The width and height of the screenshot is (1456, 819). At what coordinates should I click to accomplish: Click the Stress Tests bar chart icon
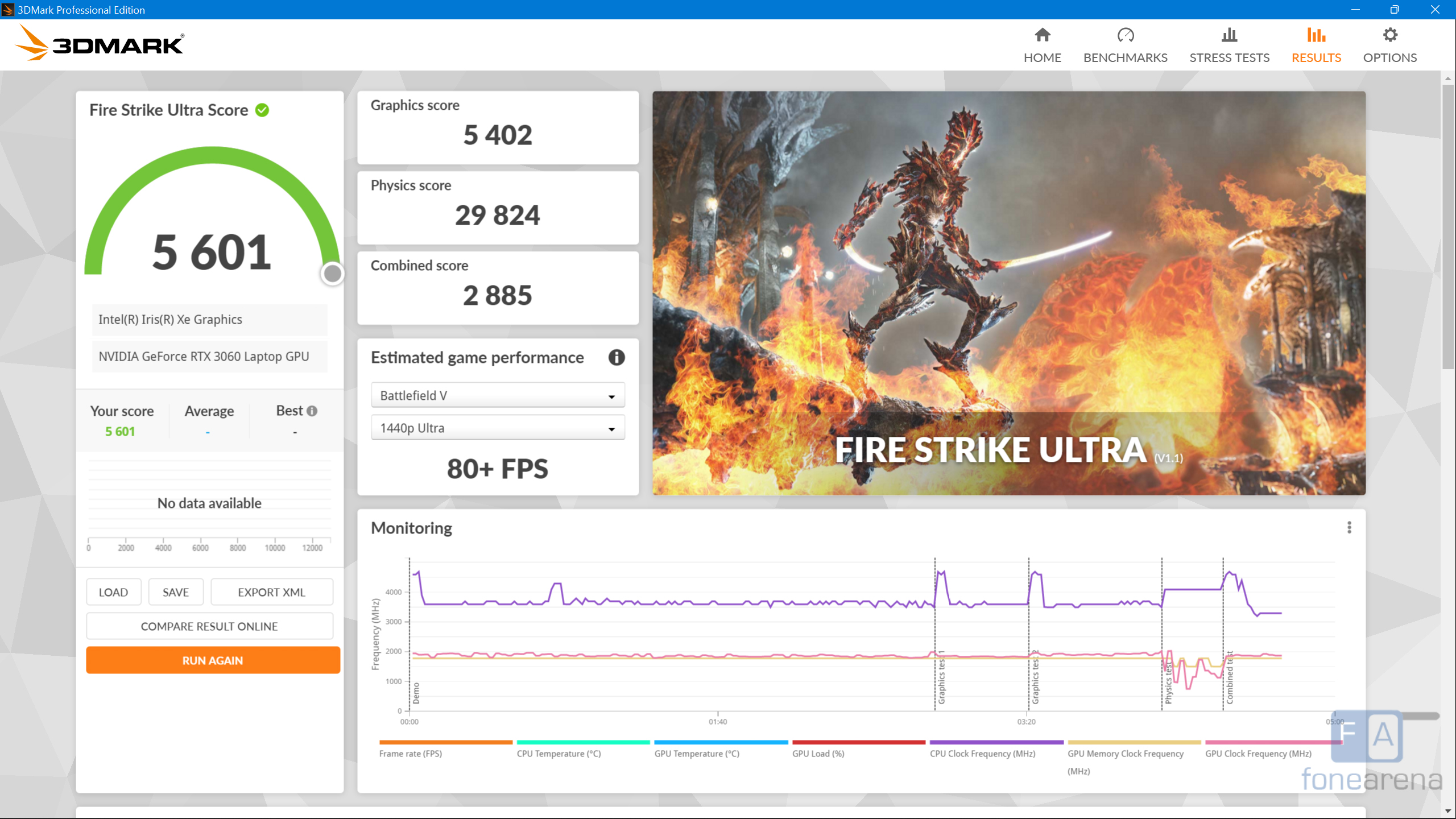point(1229,35)
